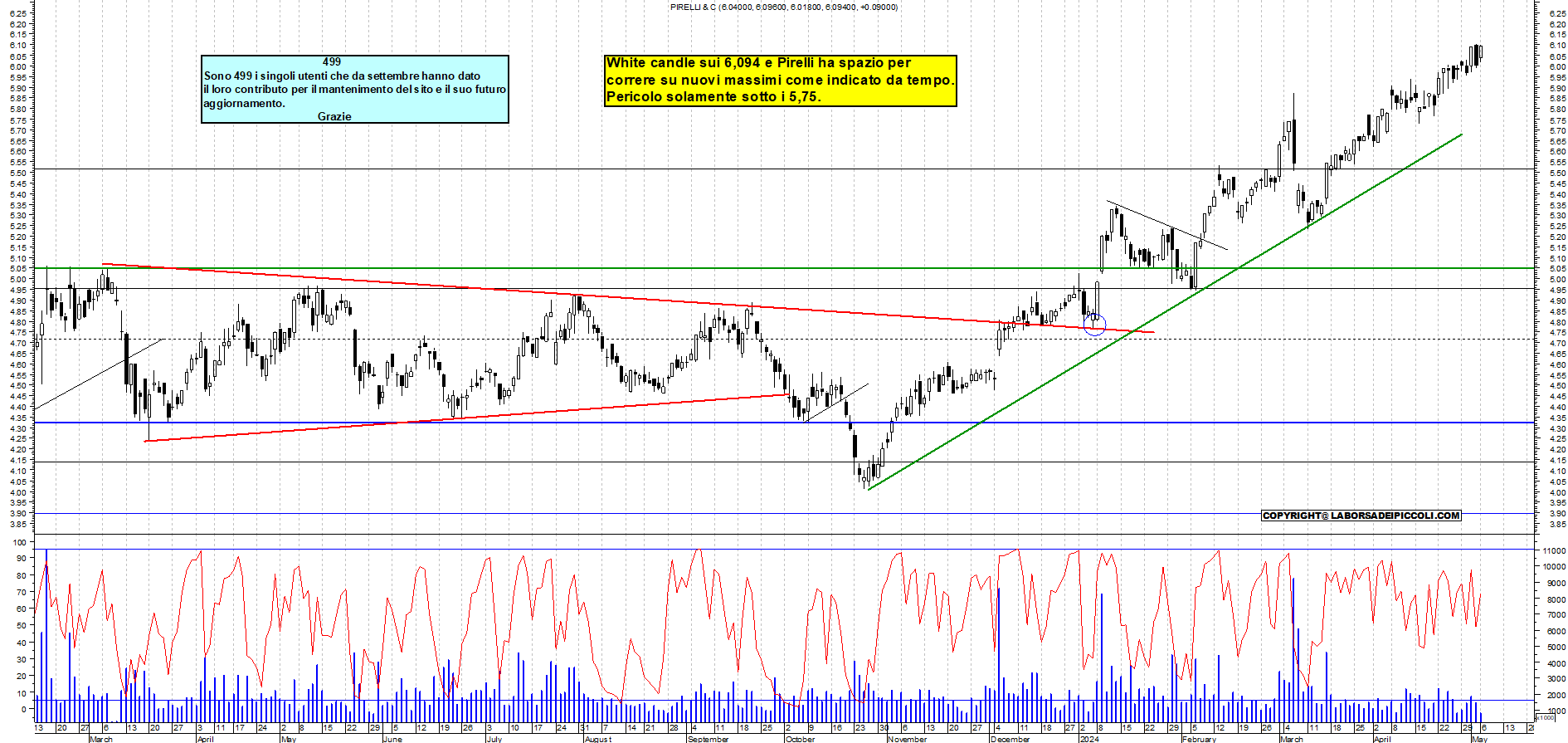Click the PIRELLI & C chart title
Image resolution: width=1568 pixels, height=743 pixels.
click(x=783, y=7)
